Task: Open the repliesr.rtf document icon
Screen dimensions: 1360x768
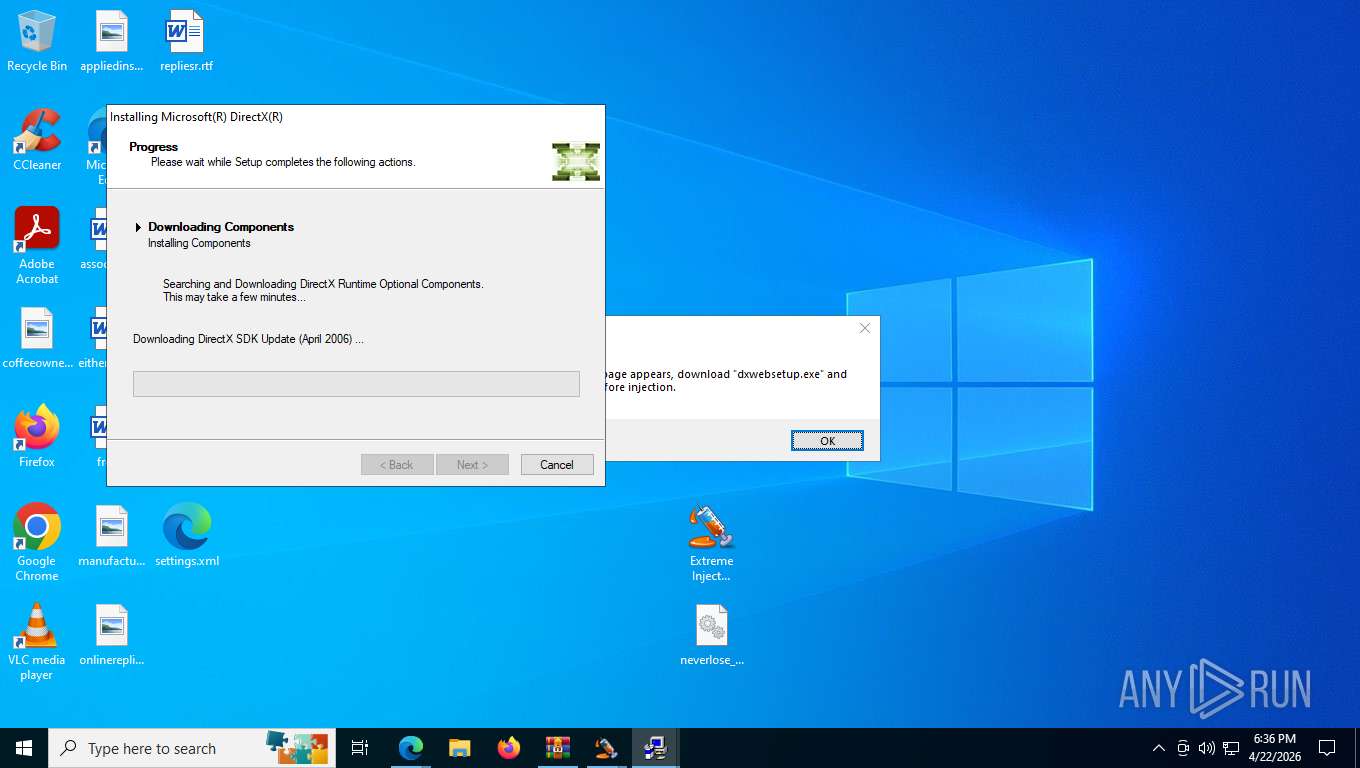Action: click(186, 41)
